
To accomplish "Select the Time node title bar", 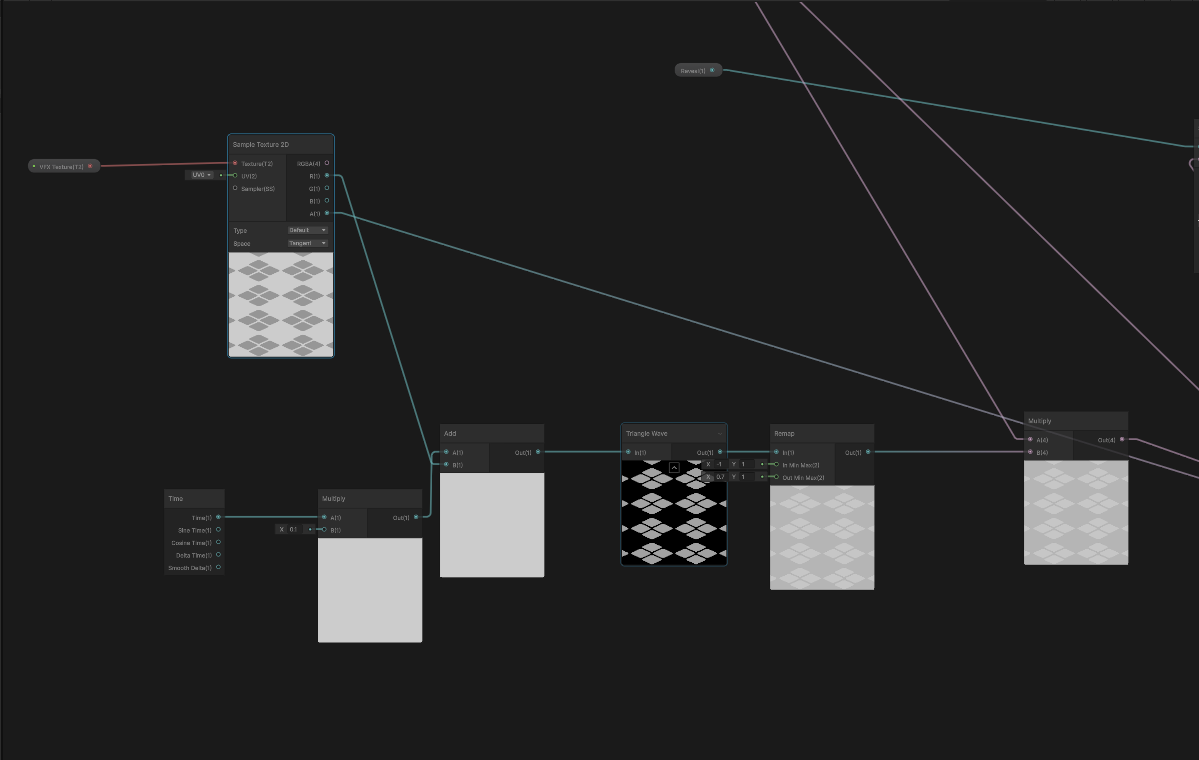I will 194,499.
